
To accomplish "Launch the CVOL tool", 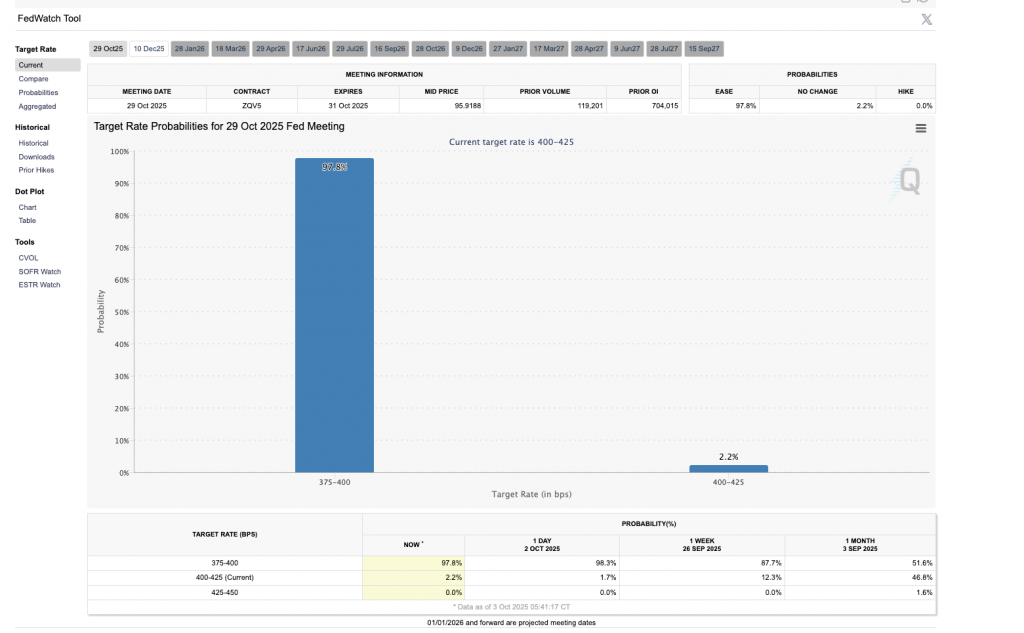I will (x=28, y=257).
